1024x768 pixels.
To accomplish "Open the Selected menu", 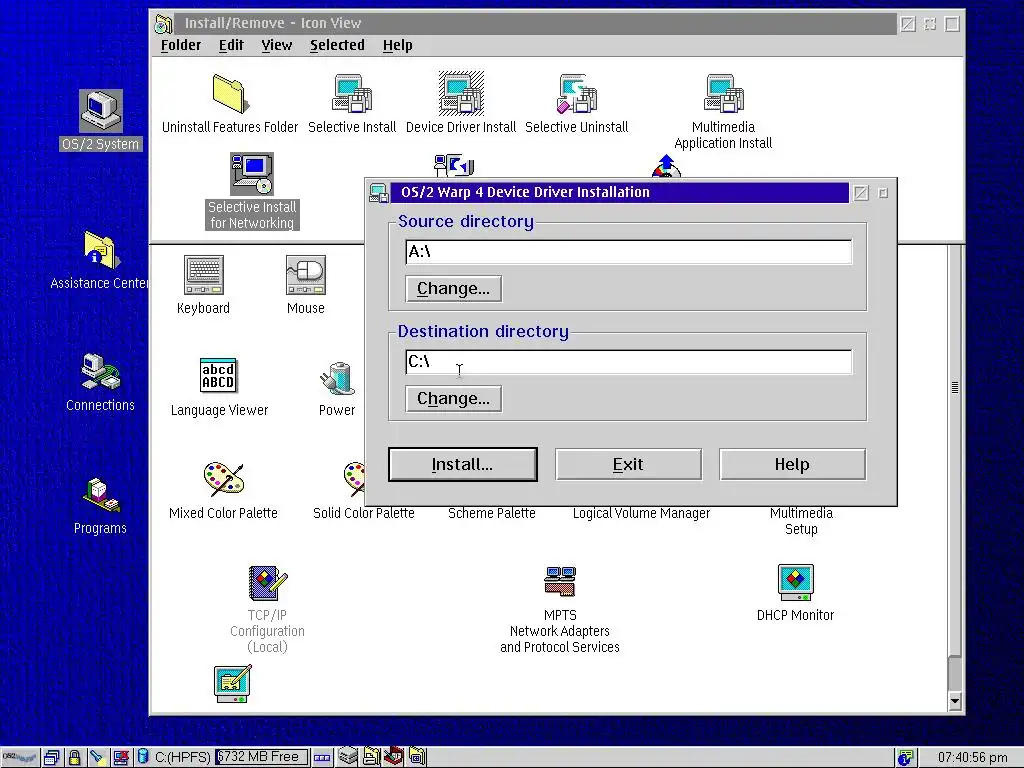I will [x=337, y=45].
